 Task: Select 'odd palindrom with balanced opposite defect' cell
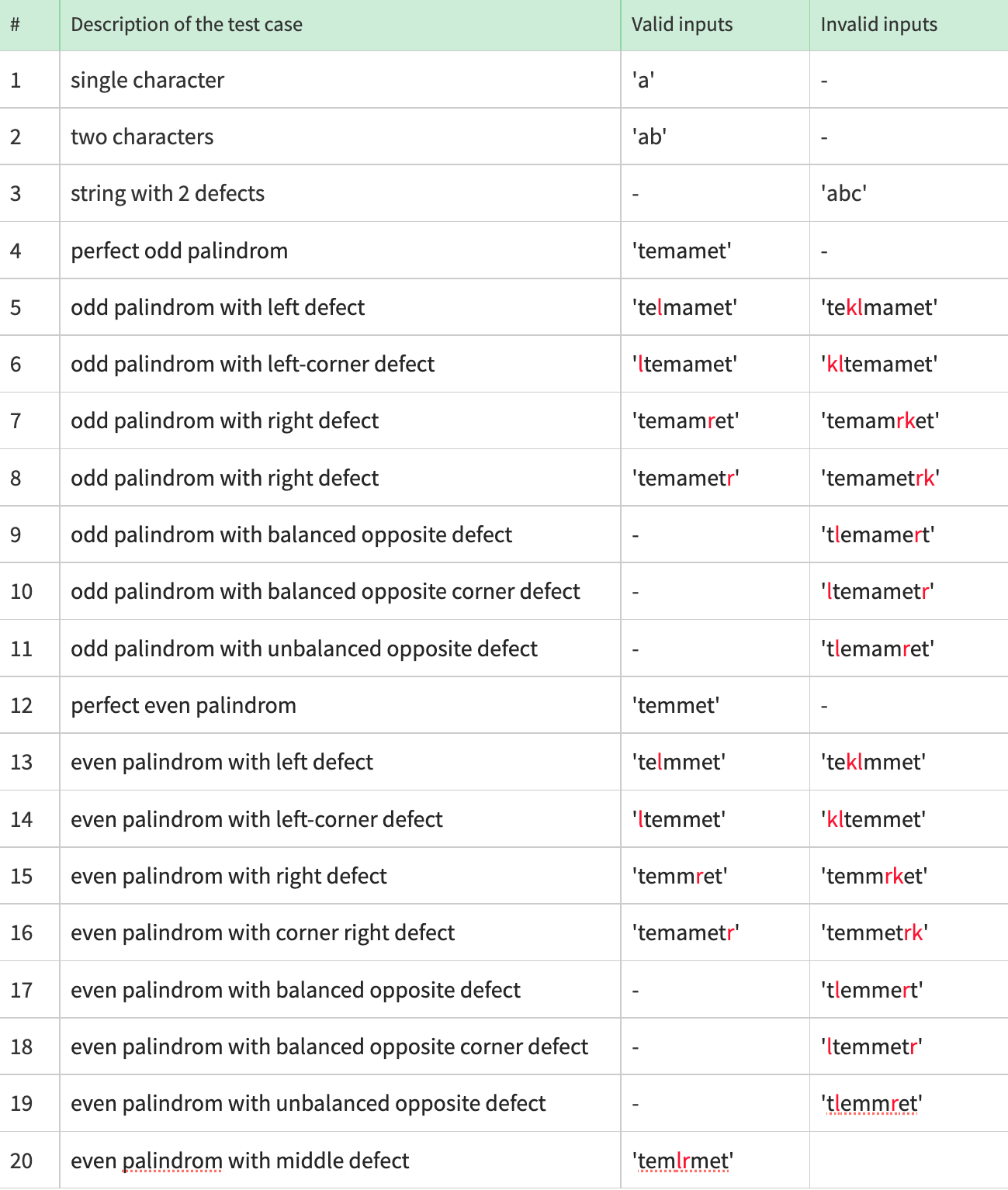point(340,534)
